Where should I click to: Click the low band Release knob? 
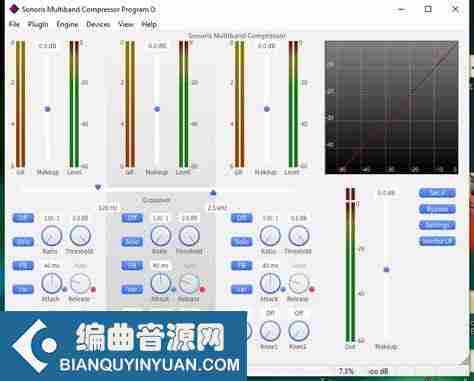pyautogui.click(x=80, y=284)
